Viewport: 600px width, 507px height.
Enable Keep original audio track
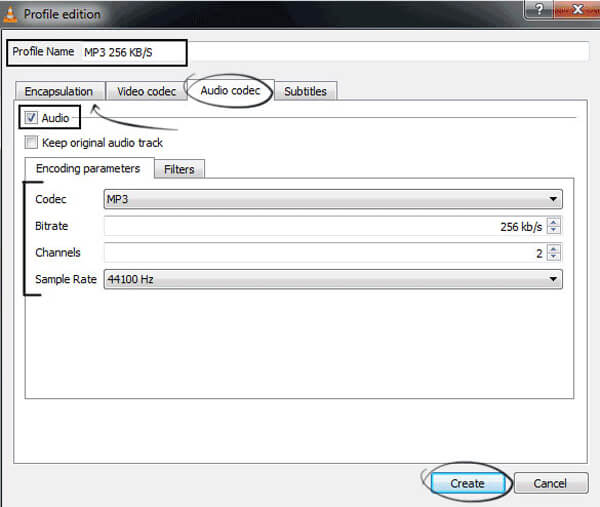(31, 143)
